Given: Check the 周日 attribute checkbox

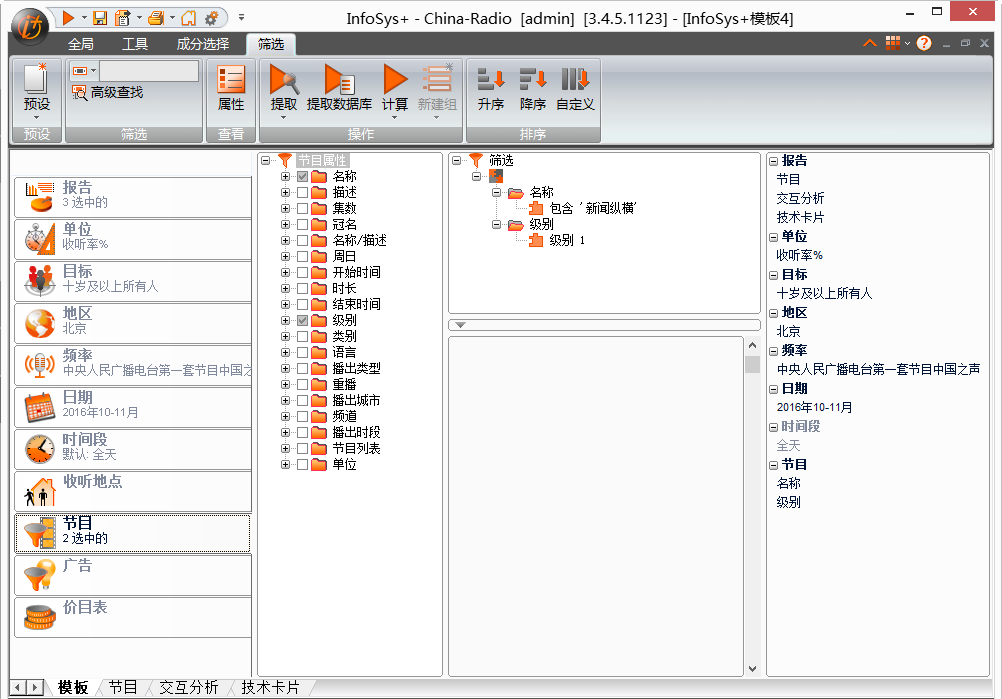Looking at the screenshot, I should [303, 256].
